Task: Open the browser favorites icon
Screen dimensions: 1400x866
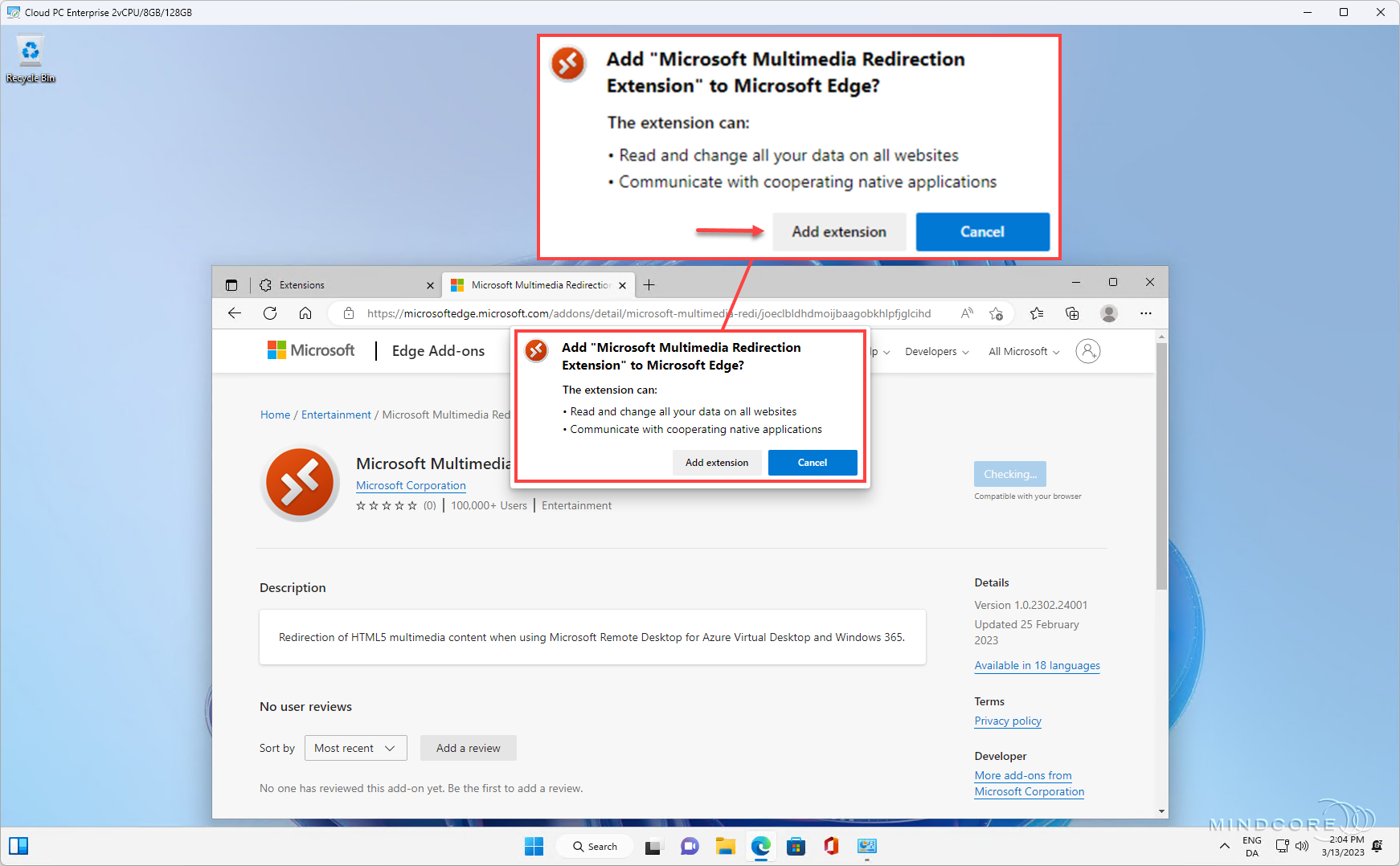Action: coord(1036,313)
